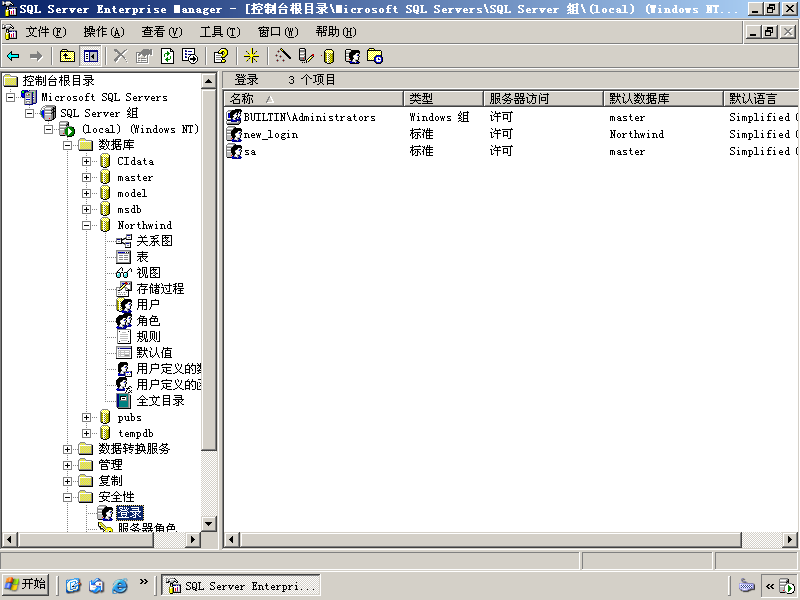This screenshot has width=800, height=600.
Task: Open the 查看(V) menu
Action: click(162, 32)
